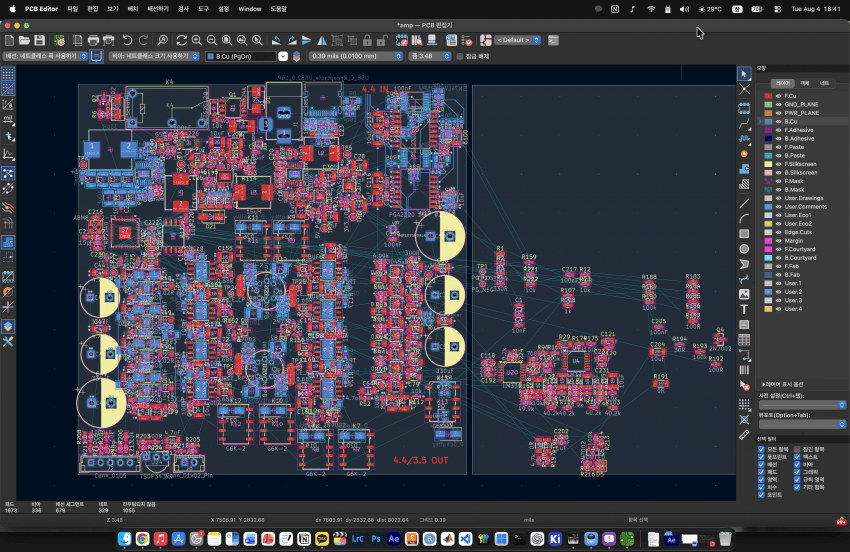Open the track width 배선 dropdown
Viewport: 850px width, 552px height.
(x=46, y=56)
